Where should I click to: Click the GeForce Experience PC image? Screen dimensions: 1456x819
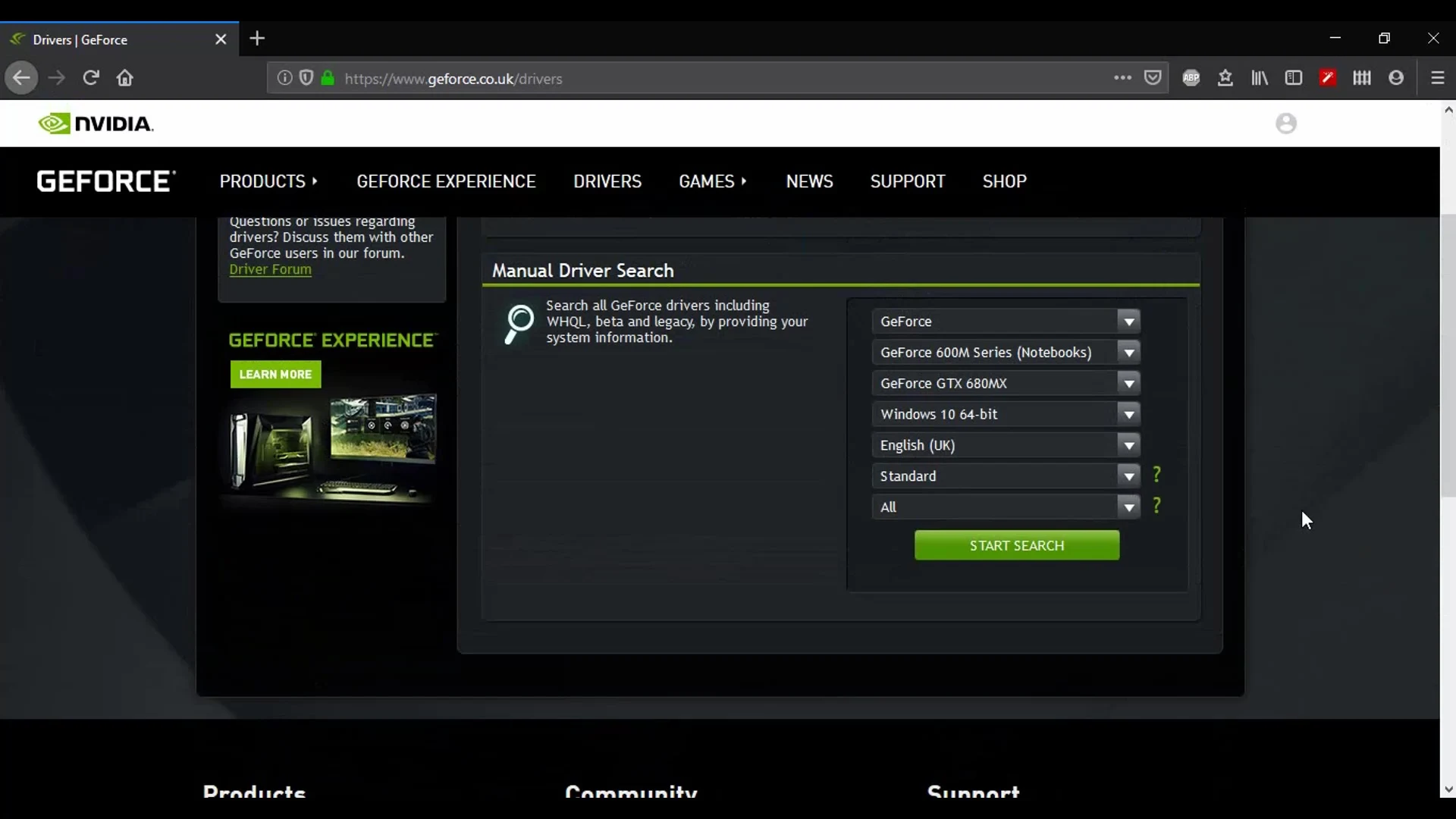(332, 449)
